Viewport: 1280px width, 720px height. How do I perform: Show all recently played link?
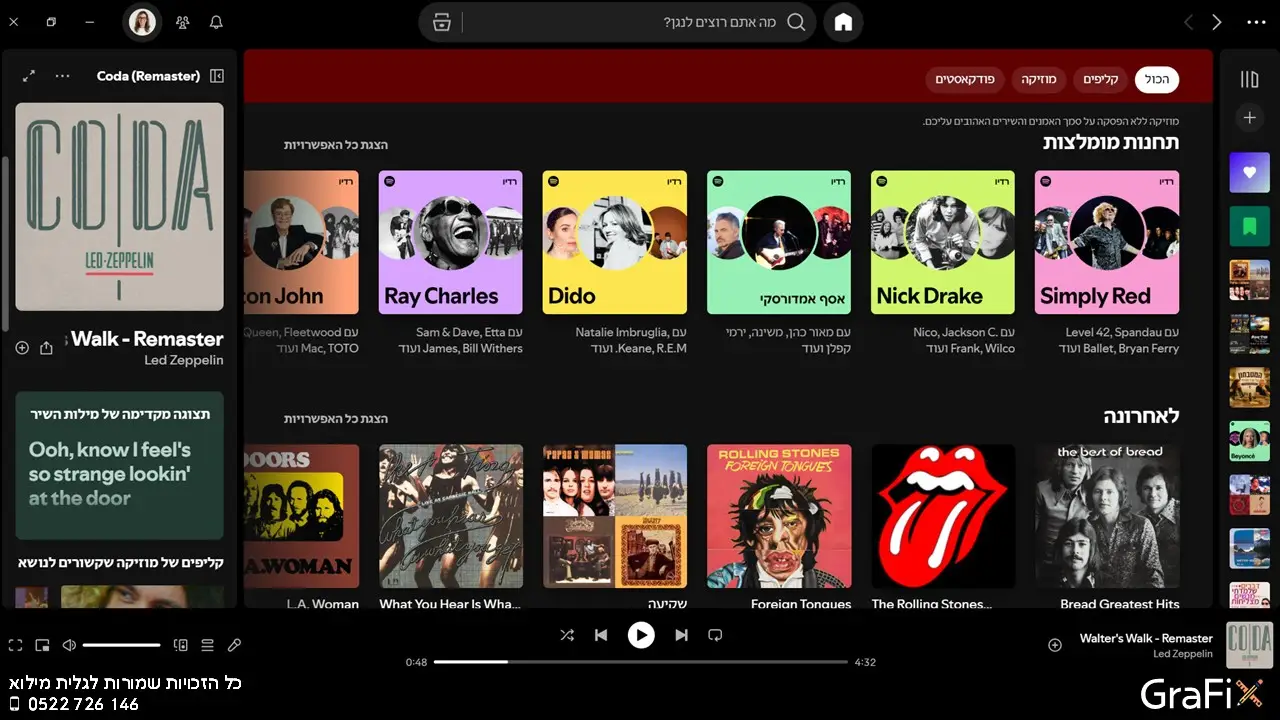pyautogui.click(x=336, y=419)
